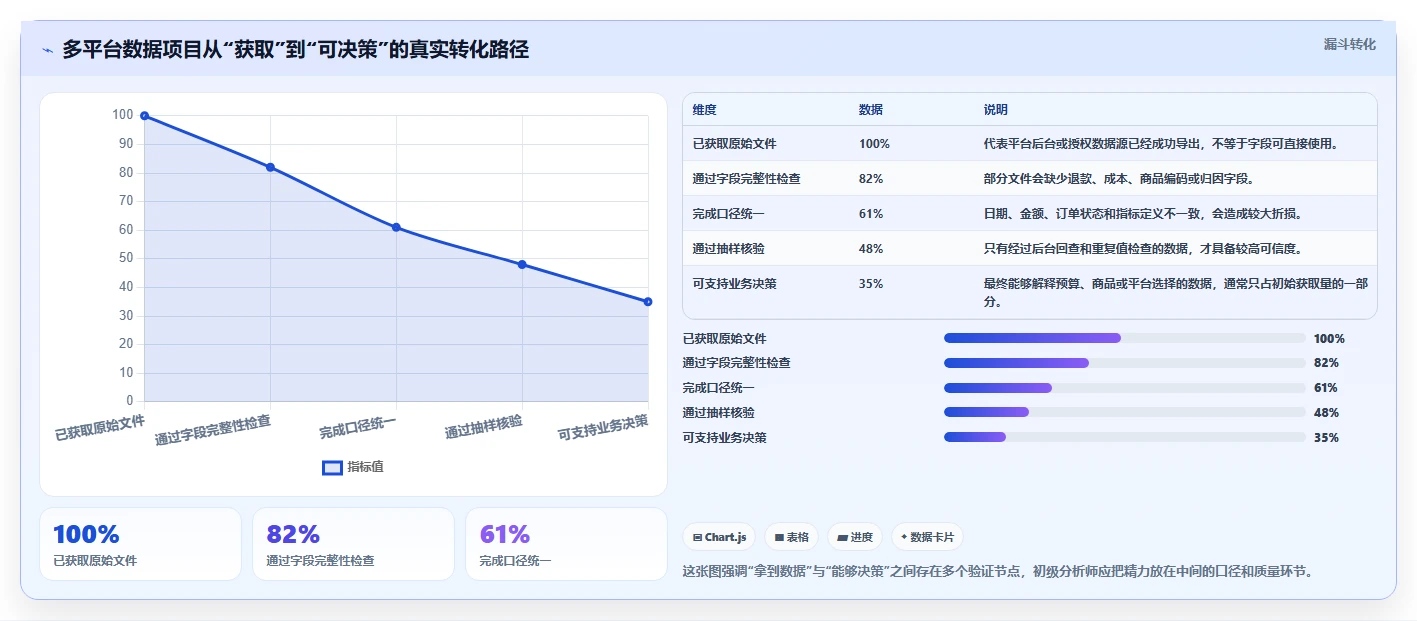Click the Chart.js chip
The image size is (1417, 621).
[x=719, y=537]
